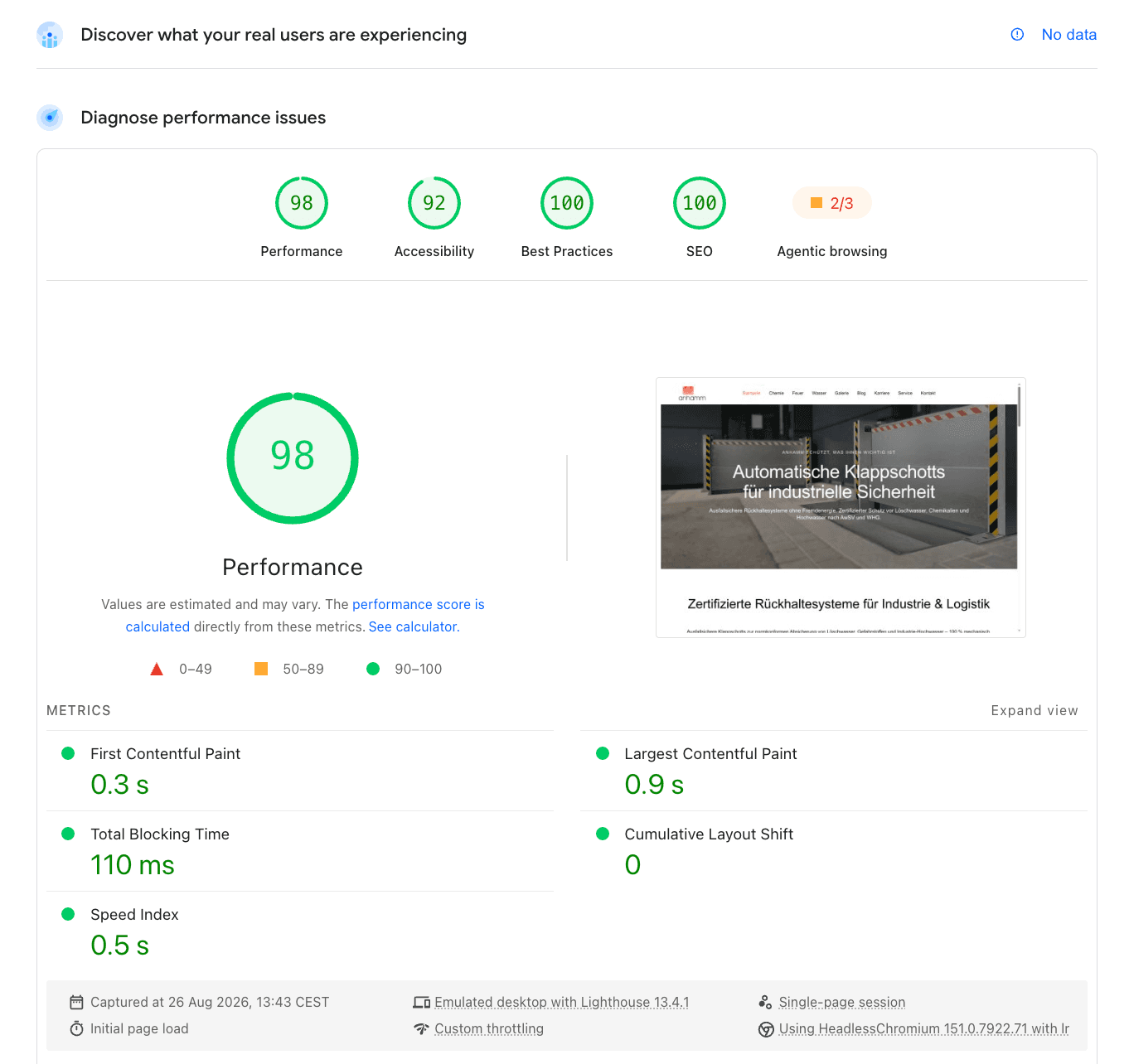Click the Chromium browser icon
1129x1064 pixels.
tap(766, 1029)
